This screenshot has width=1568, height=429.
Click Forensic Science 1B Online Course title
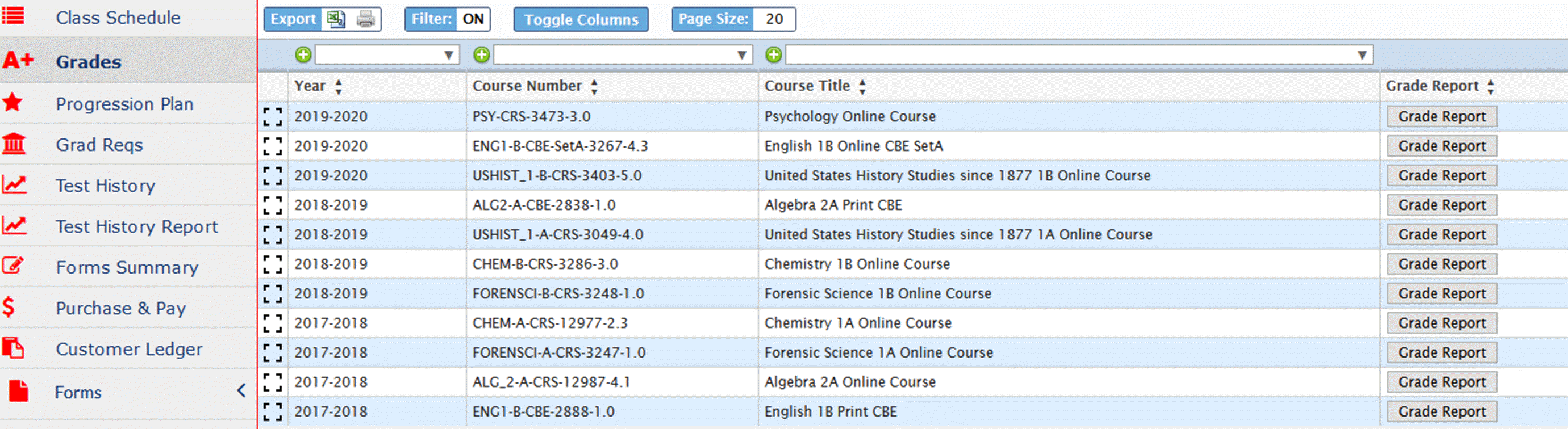pos(878,293)
